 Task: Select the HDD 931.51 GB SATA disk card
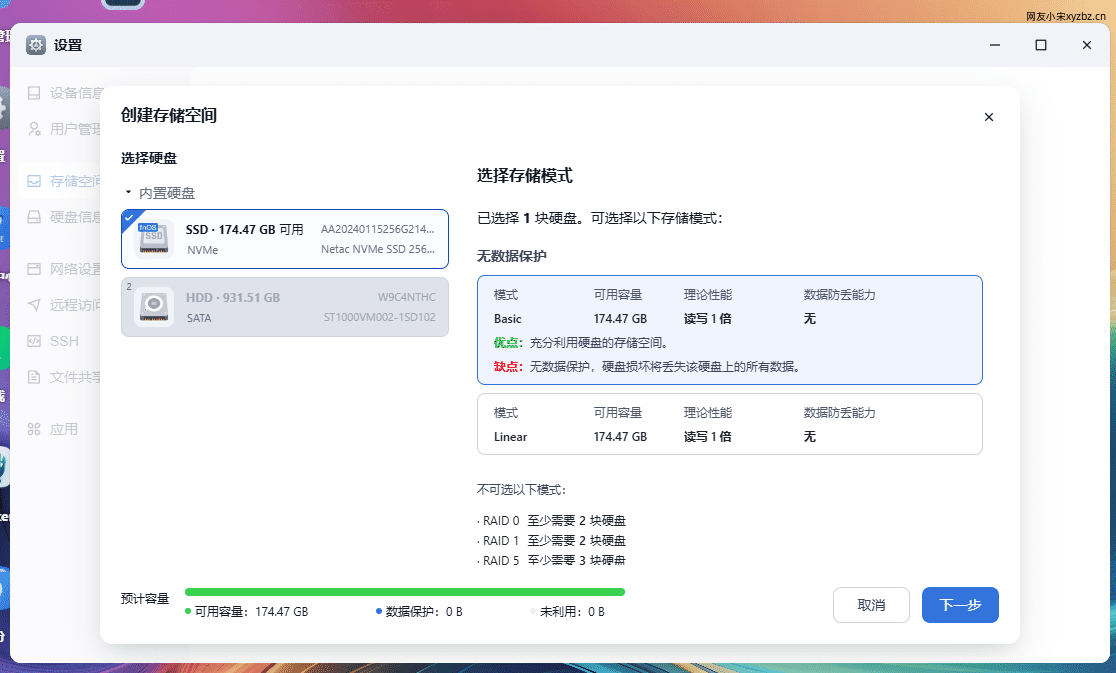(x=285, y=307)
